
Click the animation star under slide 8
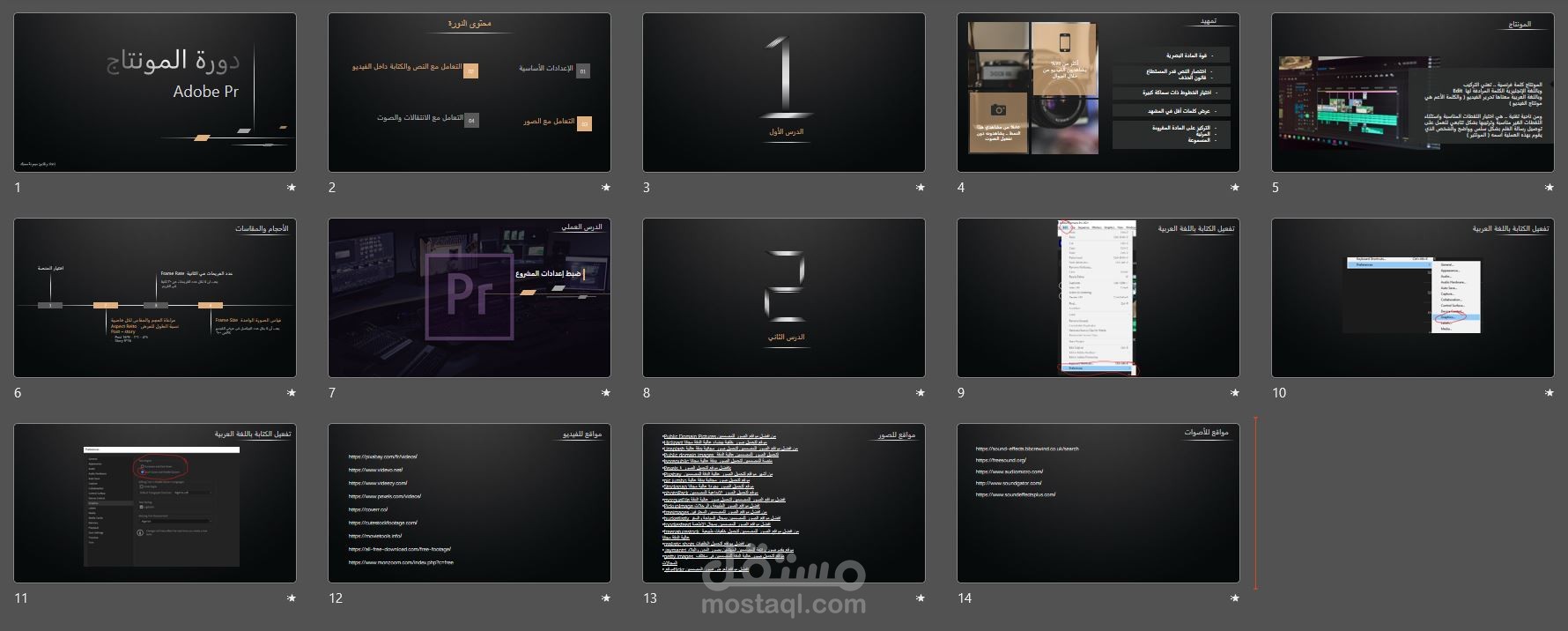click(x=921, y=393)
